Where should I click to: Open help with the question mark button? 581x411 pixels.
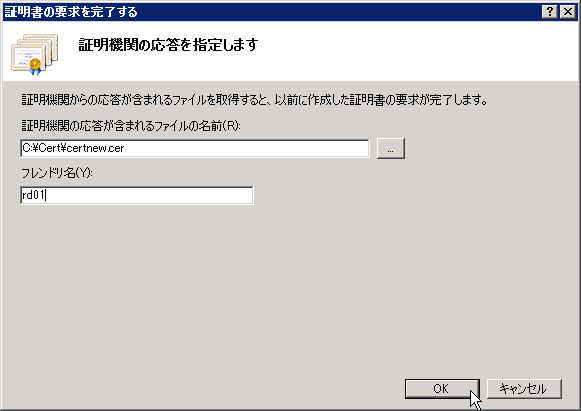(550, 12)
